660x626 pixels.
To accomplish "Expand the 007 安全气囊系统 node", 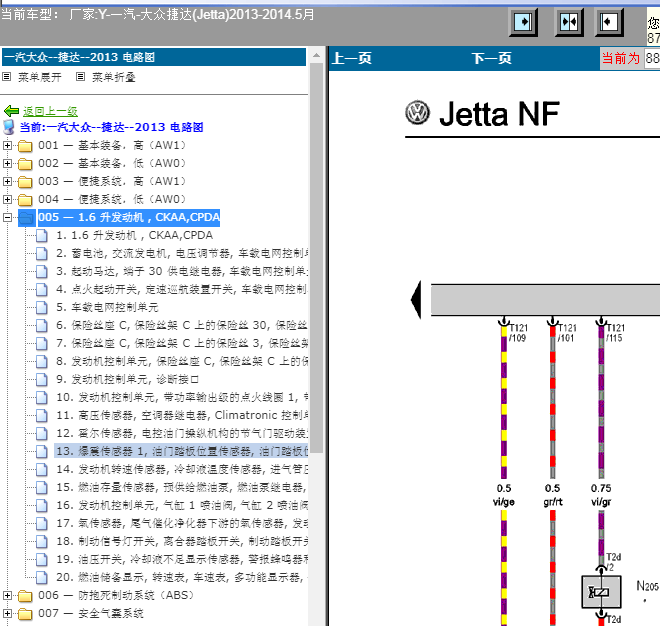I will [x=7, y=614].
